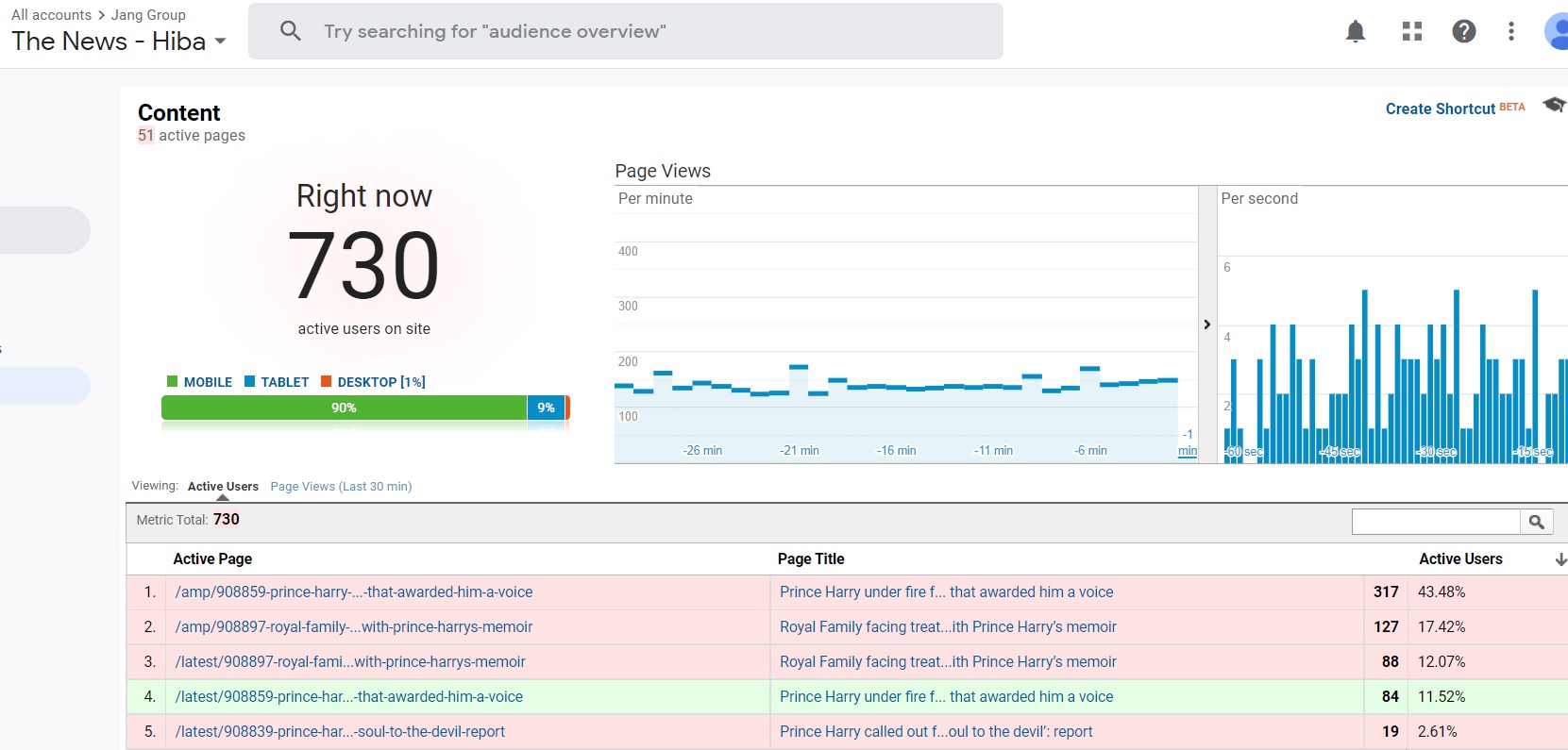Select the Active Users viewing tab

(223, 487)
